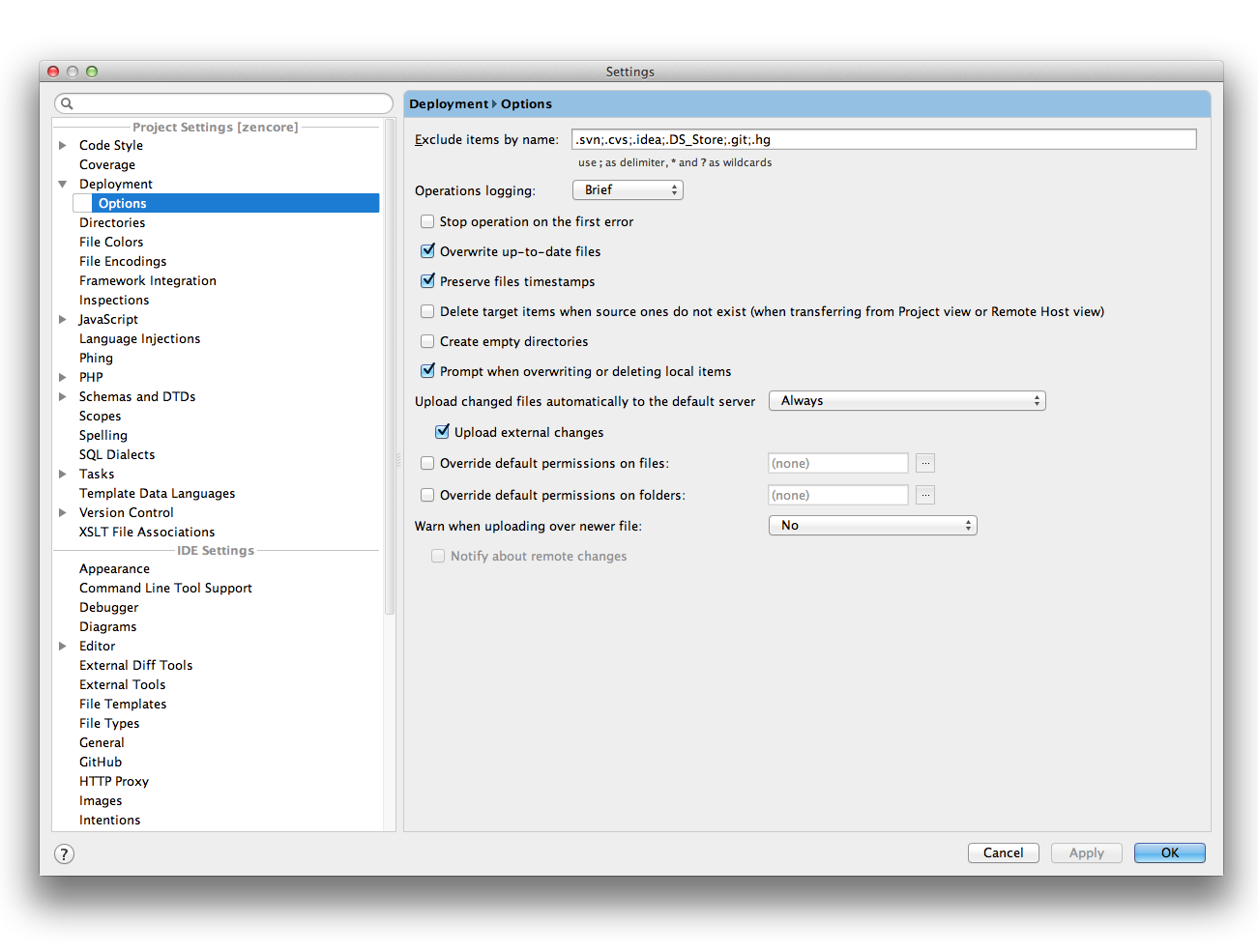Click the Apply button
This screenshot has height=952, width=1258.
tap(1087, 852)
